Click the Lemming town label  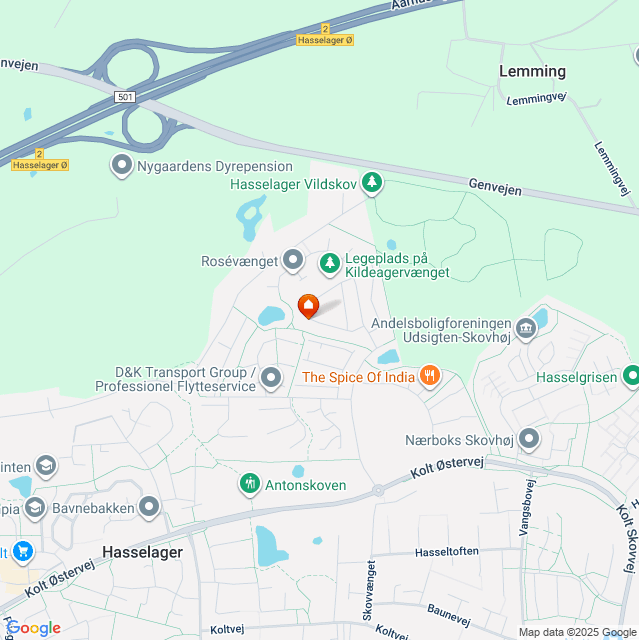pos(532,71)
